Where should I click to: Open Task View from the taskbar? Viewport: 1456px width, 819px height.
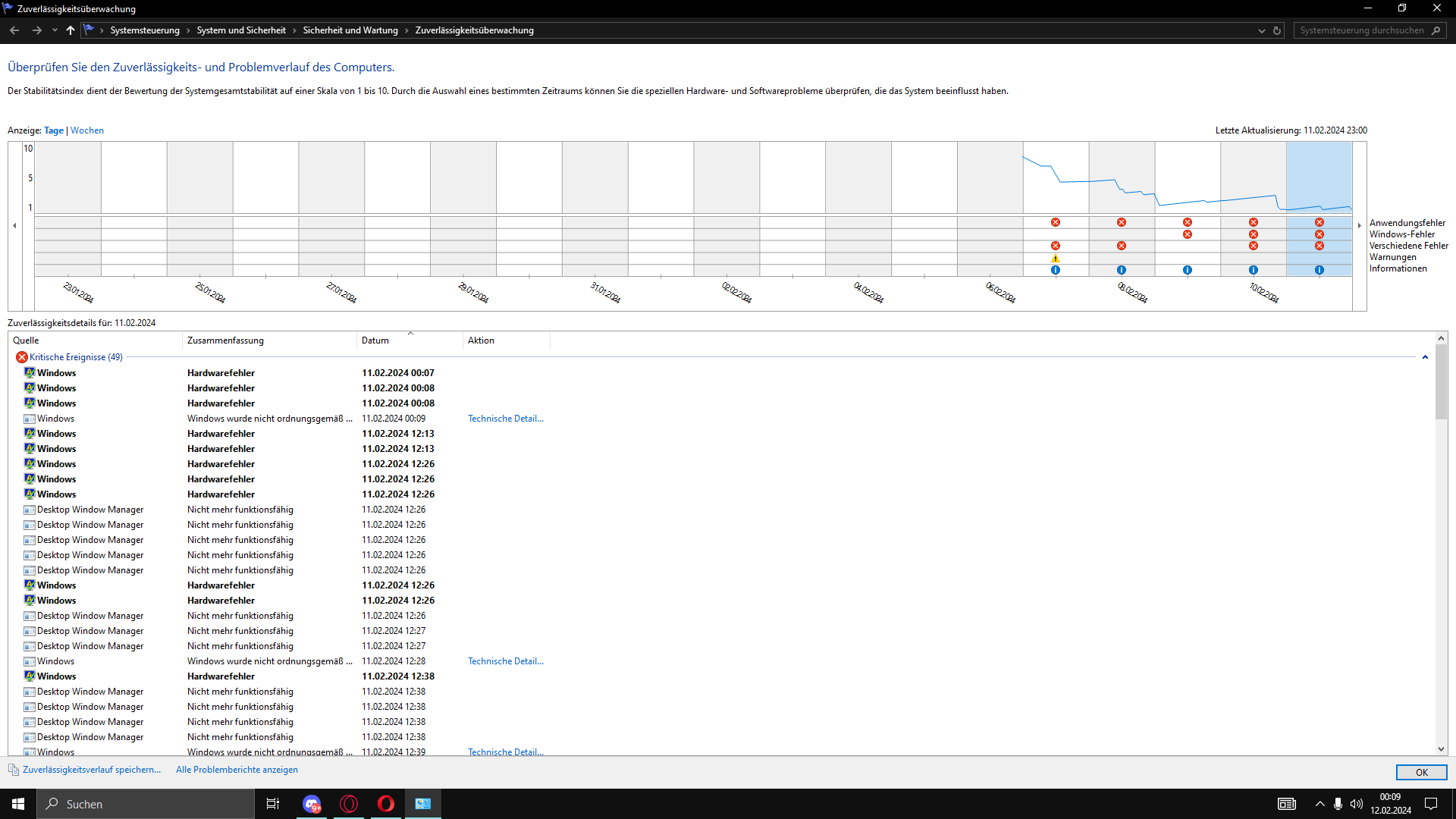tap(273, 804)
